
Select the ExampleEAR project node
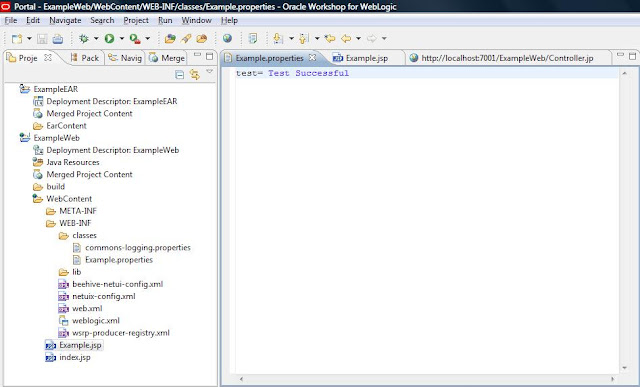click(x=56, y=89)
